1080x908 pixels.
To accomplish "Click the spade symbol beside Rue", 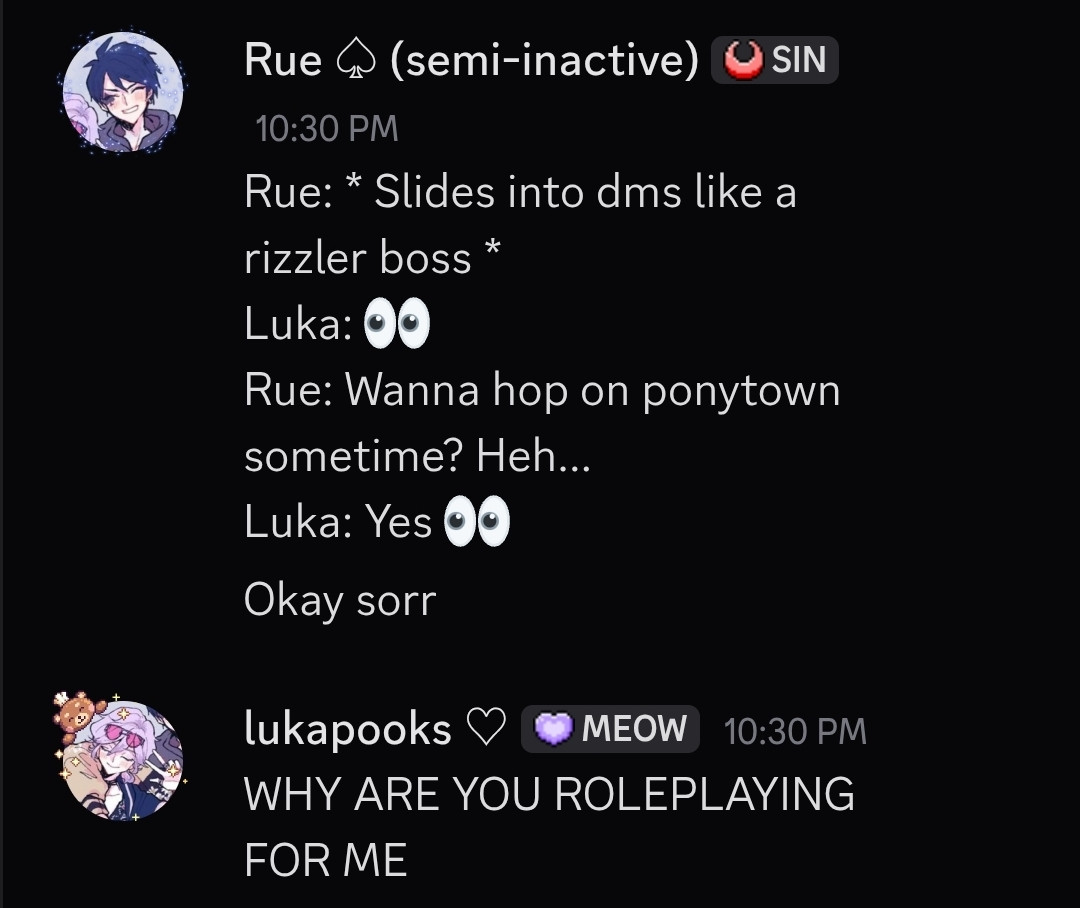I will pyautogui.click(x=355, y=62).
